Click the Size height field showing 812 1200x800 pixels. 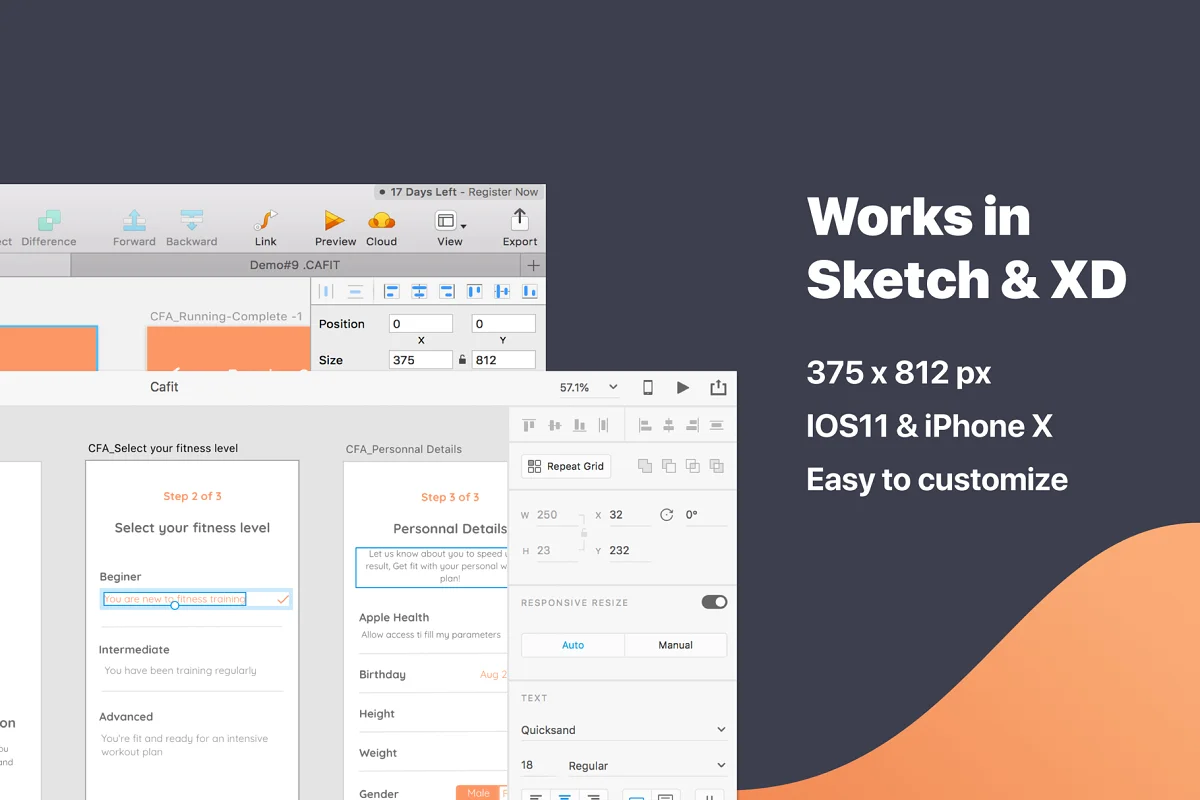(504, 360)
